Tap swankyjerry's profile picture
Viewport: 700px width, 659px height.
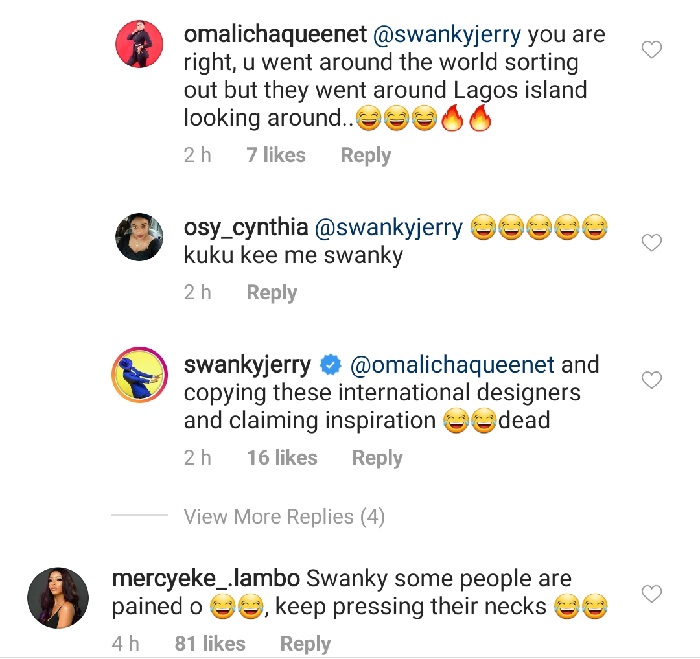point(139,376)
